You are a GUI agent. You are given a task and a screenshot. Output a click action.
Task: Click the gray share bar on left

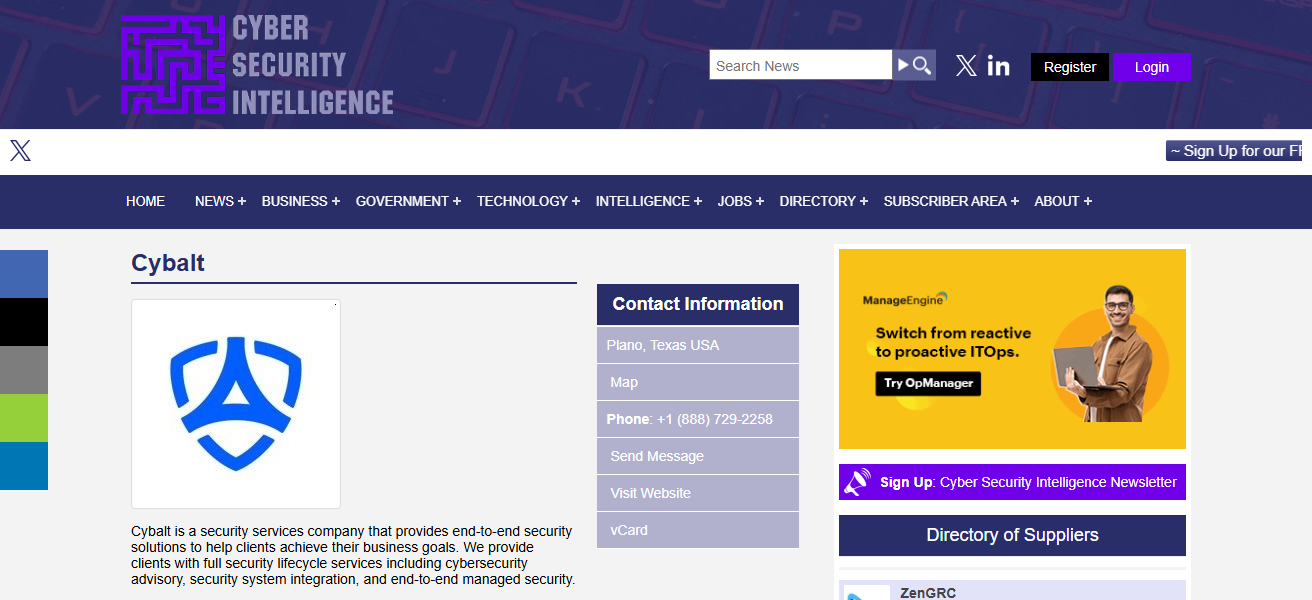click(24, 370)
